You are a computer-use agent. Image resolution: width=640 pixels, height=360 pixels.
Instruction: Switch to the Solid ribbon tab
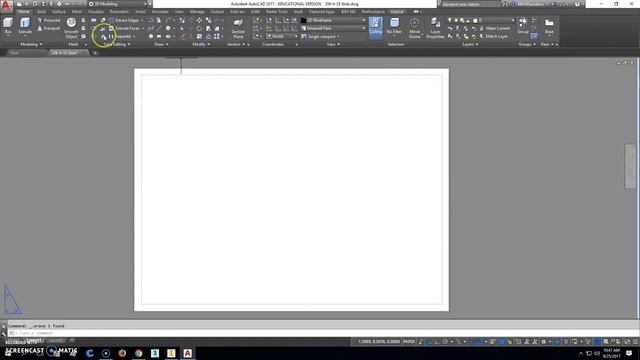pyautogui.click(x=41, y=12)
